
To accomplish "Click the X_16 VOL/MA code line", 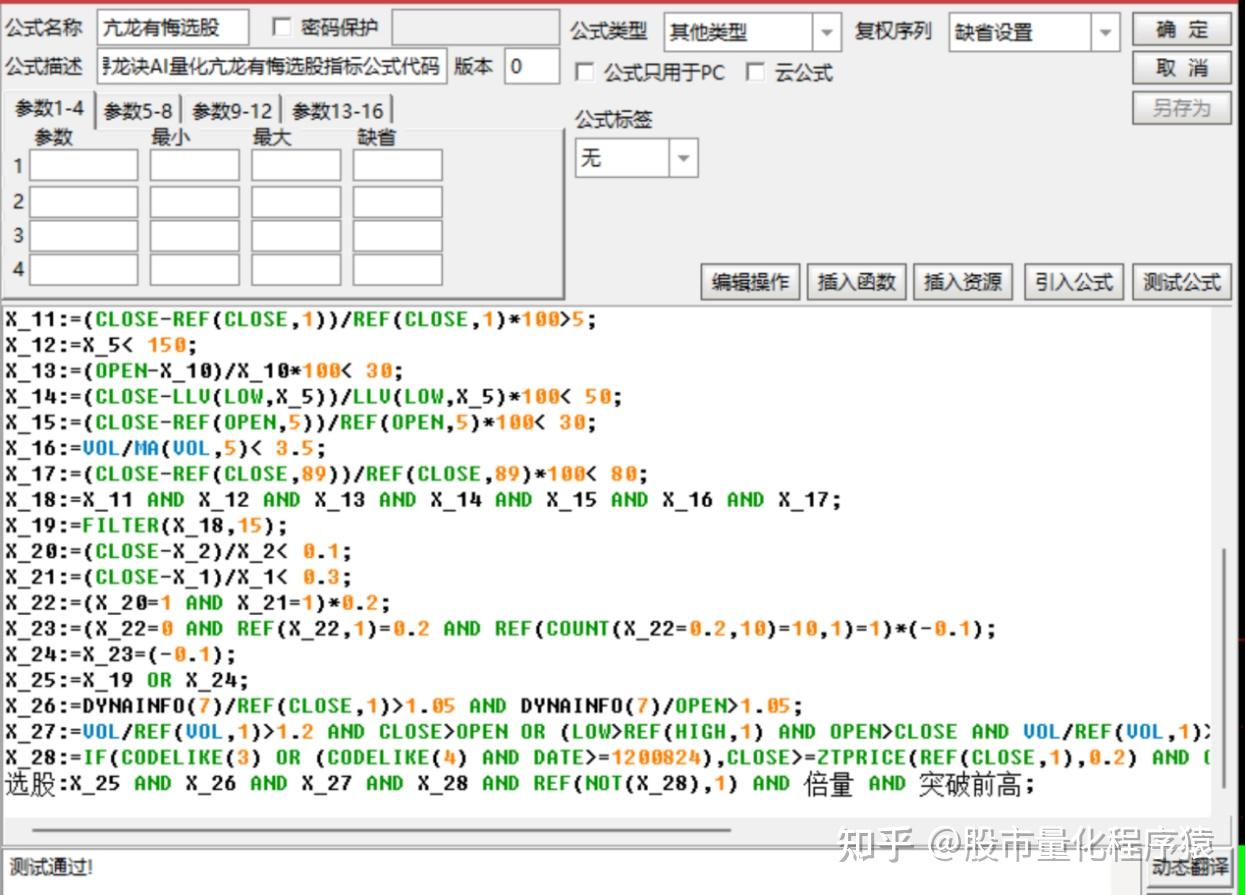I will click(x=166, y=447).
